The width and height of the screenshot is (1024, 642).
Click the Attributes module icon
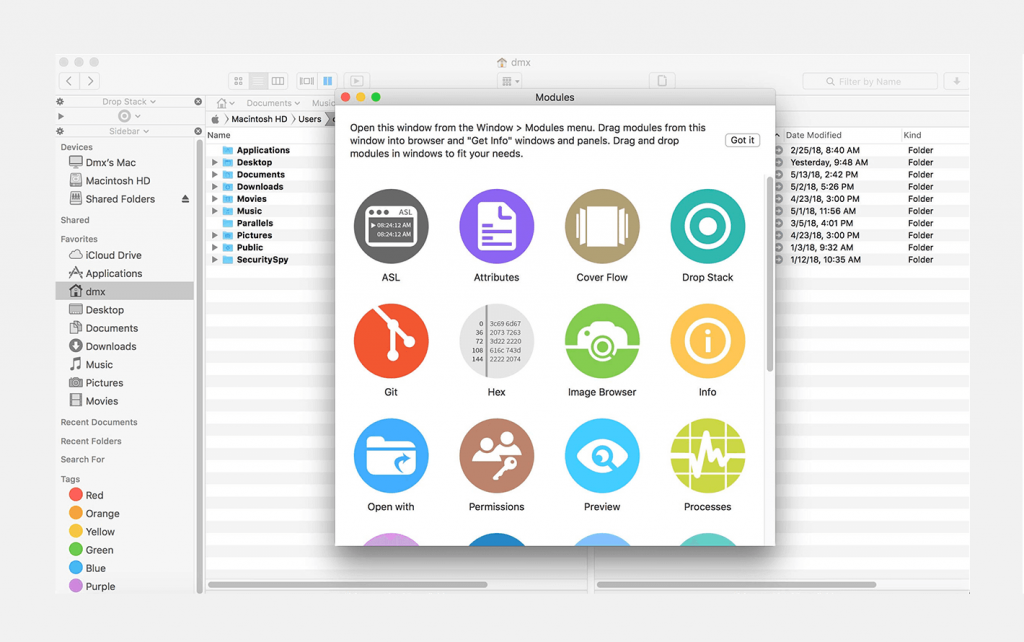click(x=496, y=226)
